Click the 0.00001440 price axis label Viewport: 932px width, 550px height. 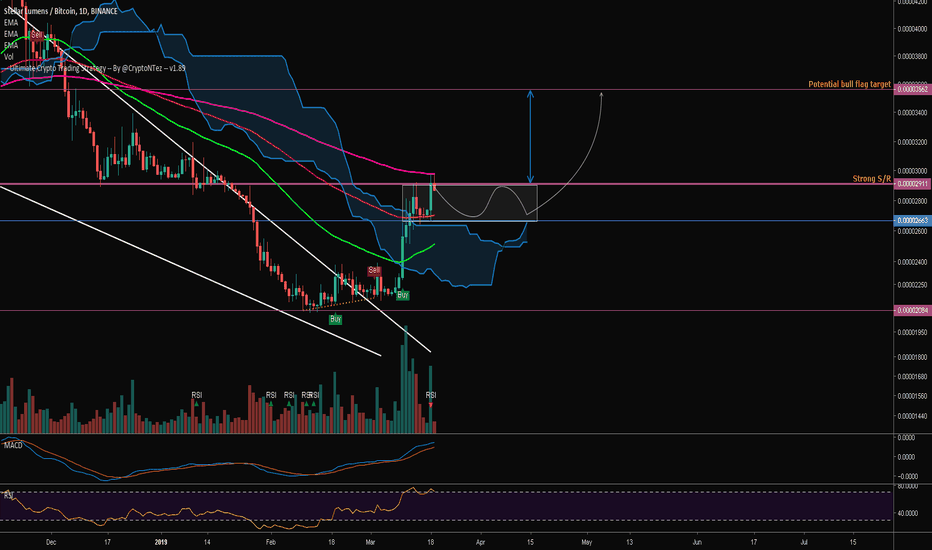tap(912, 416)
